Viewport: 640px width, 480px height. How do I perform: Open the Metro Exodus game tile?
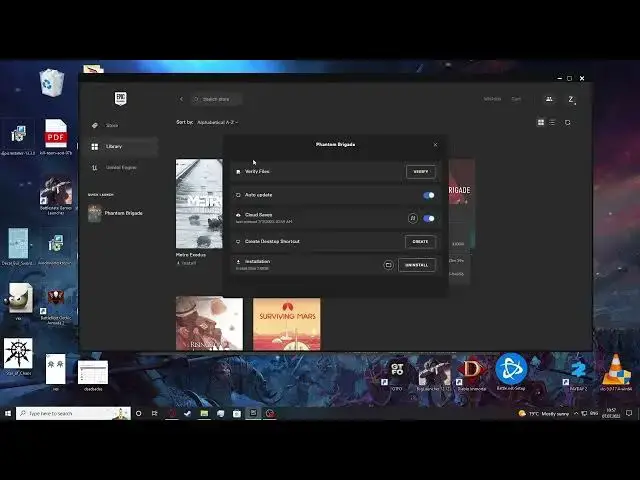tap(199, 204)
